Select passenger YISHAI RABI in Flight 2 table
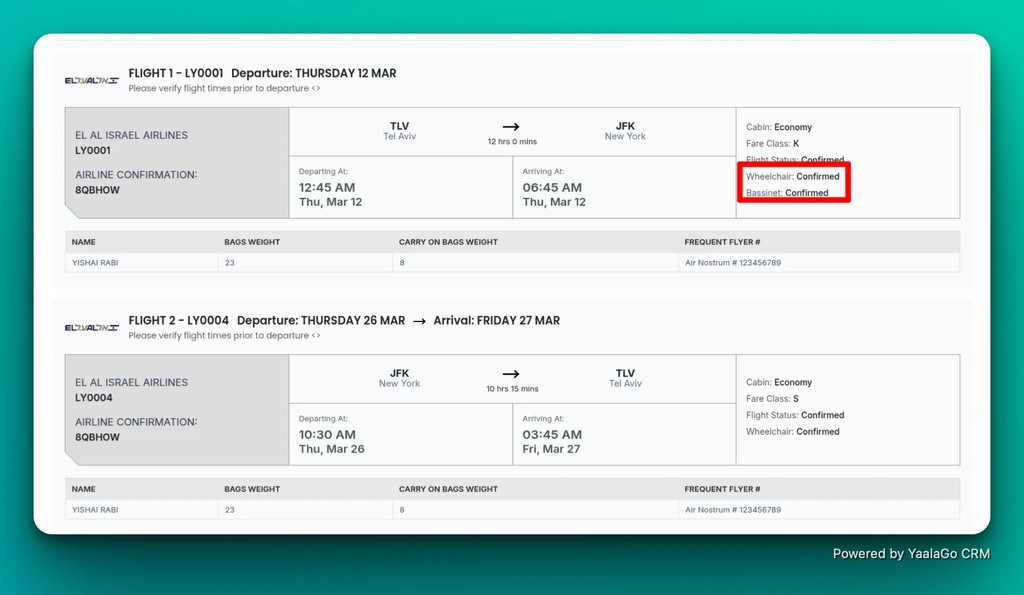Viewport: 1024px width, 595px height. (95, 509)
